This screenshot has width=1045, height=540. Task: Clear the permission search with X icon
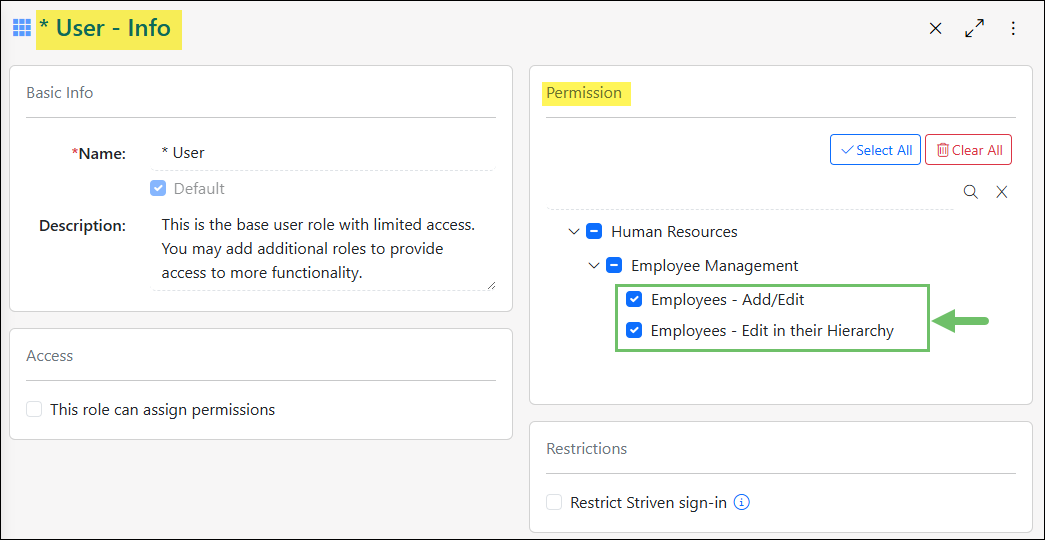1002,192
